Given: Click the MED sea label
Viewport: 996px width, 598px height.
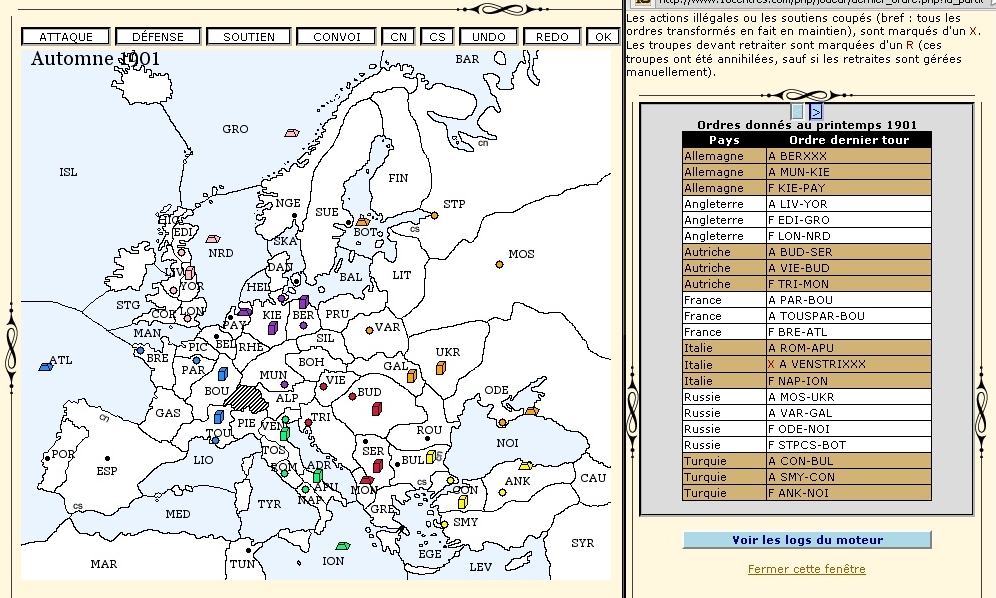Looking at the screenshot, I should [x=177, y=514].
